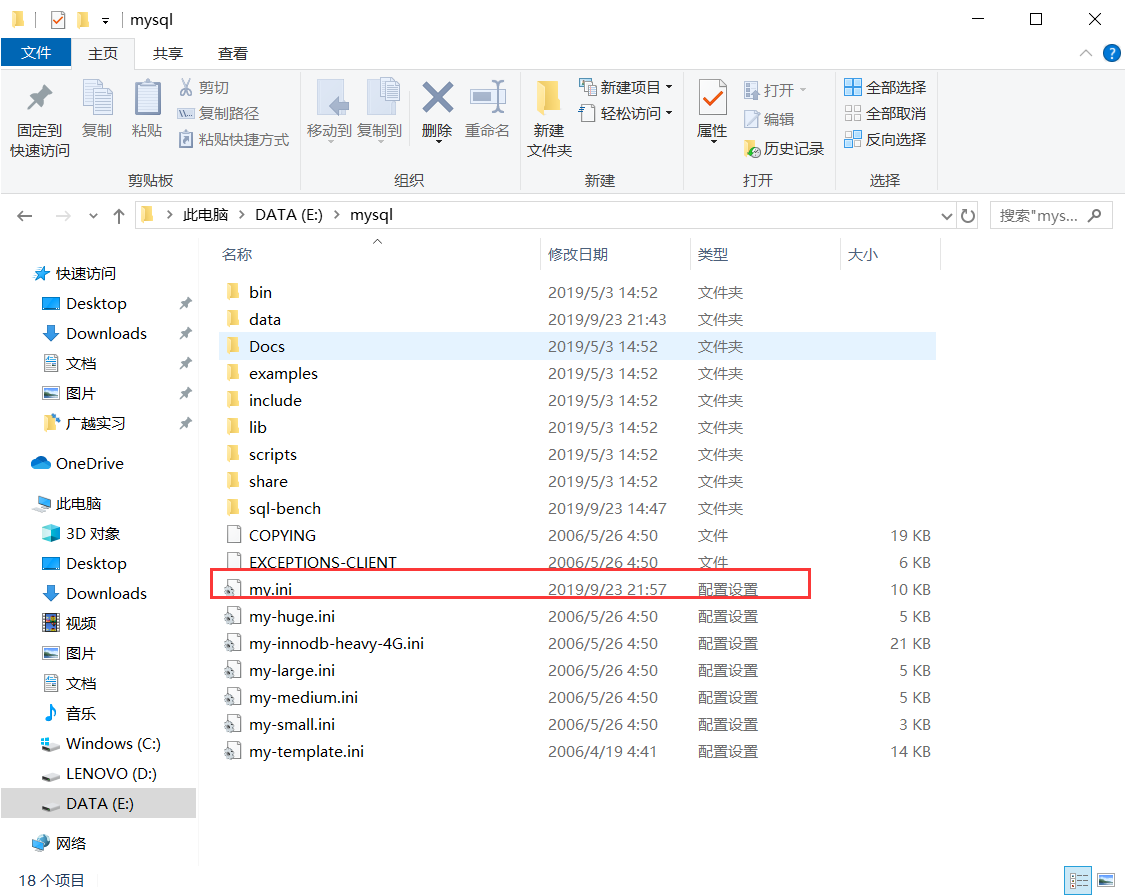The width and height of the screenshot is (1126, 896).
Task: Select the bin folder
Action: pyautogui.click(x=577, y=292)
